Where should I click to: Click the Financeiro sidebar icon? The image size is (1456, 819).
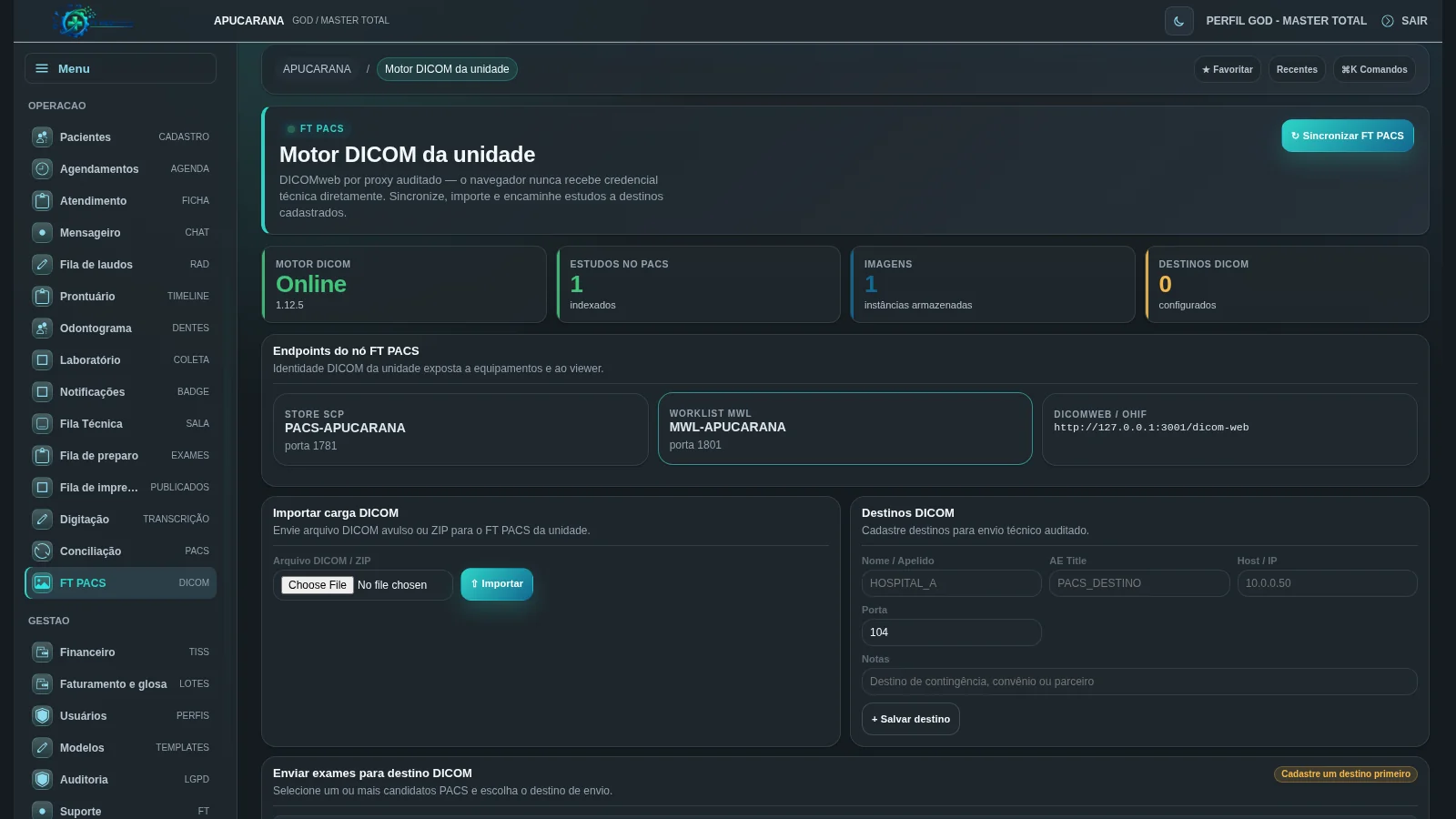pyautogui.click(x=42, y=652)
